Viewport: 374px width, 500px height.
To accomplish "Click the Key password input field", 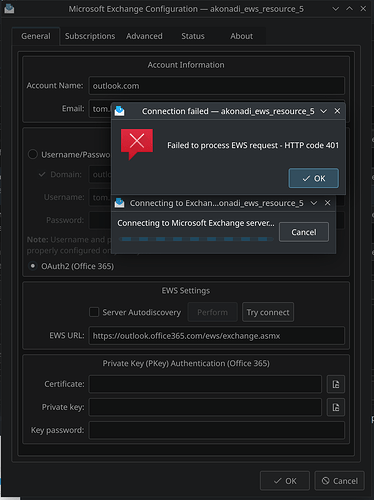I will point(216,430).
